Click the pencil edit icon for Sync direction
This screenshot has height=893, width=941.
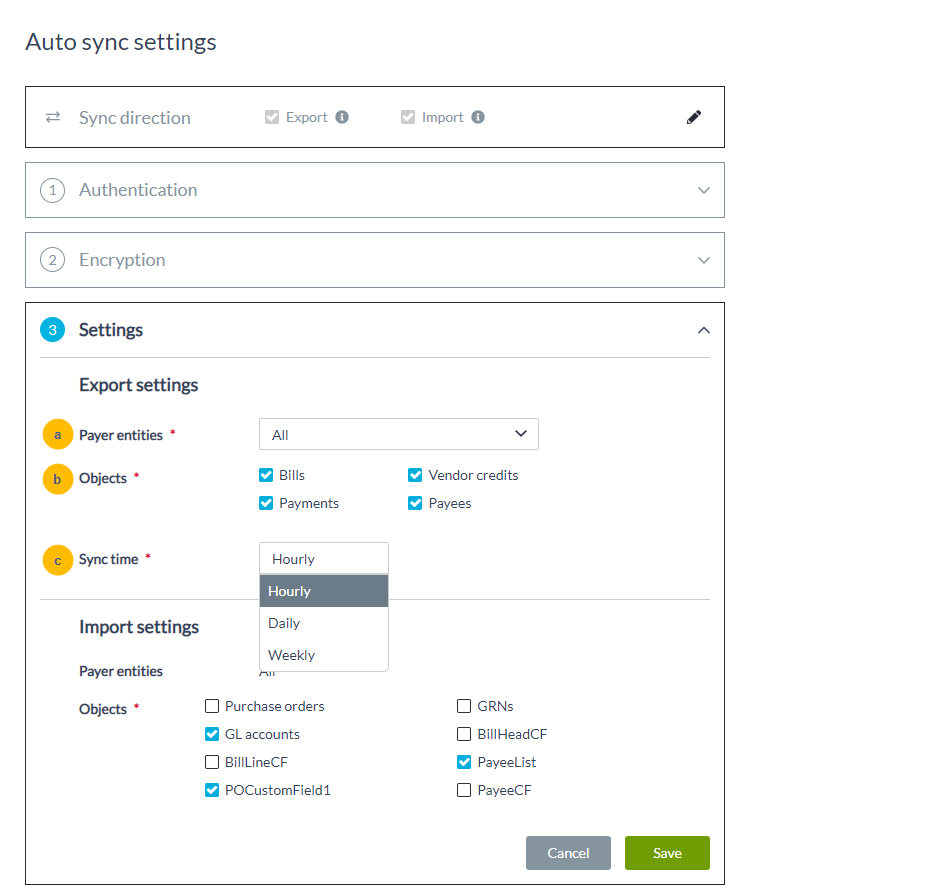point(694,117)
